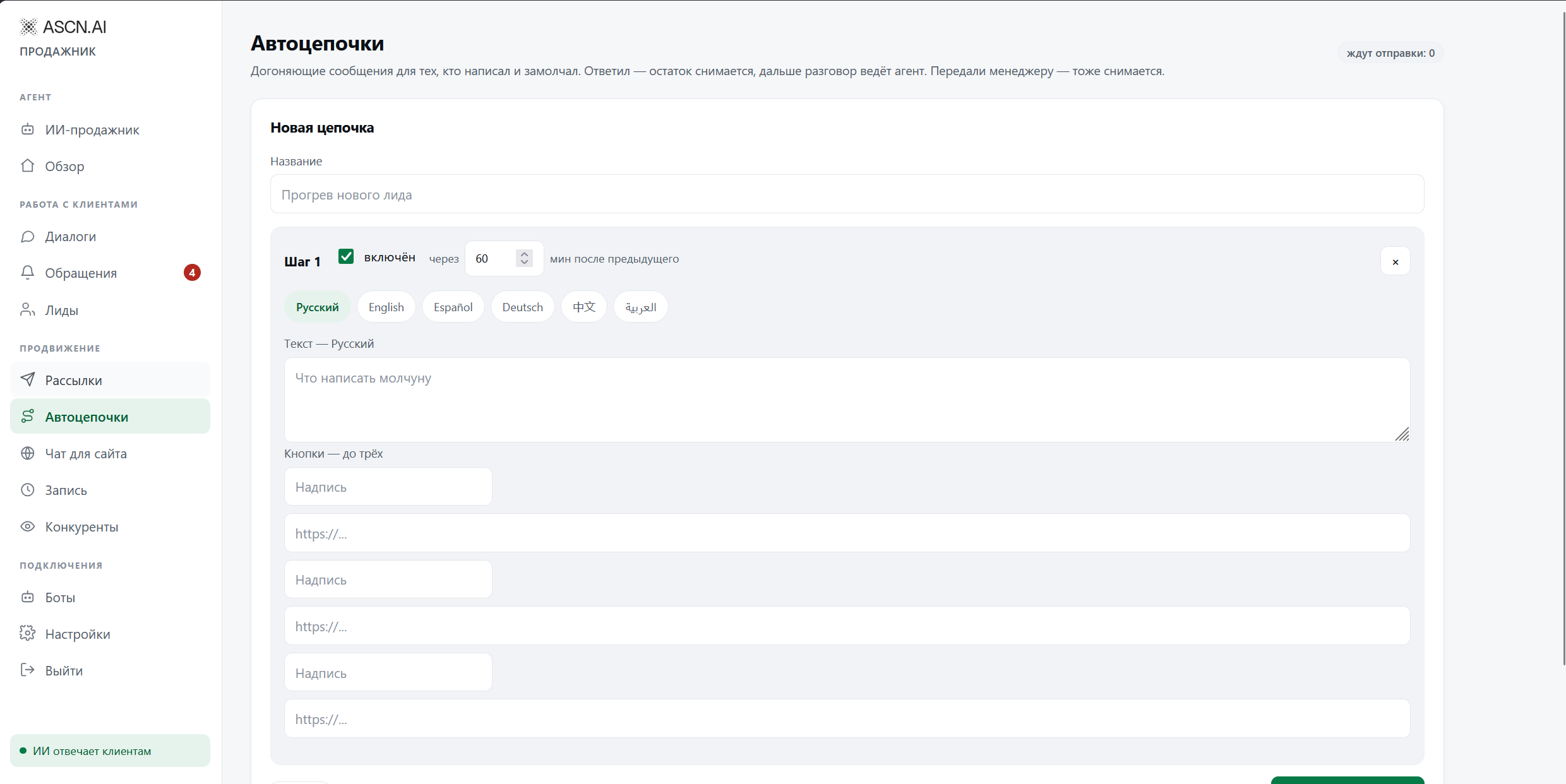Click the Обращения bell icon
The height and width of the screenshot is (784, 1566).
(x=28, y=273)
